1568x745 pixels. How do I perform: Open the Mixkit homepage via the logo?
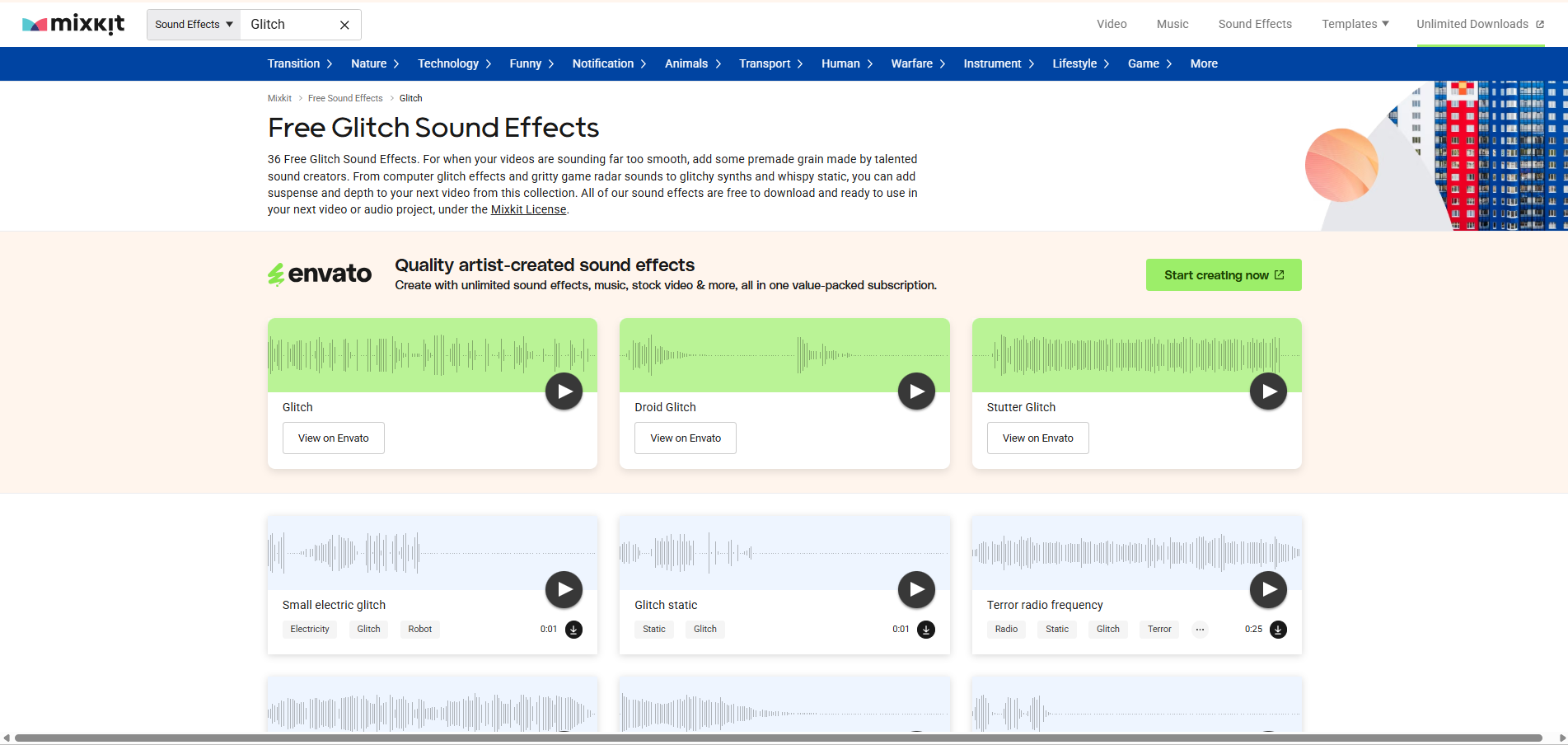point(73,24)
